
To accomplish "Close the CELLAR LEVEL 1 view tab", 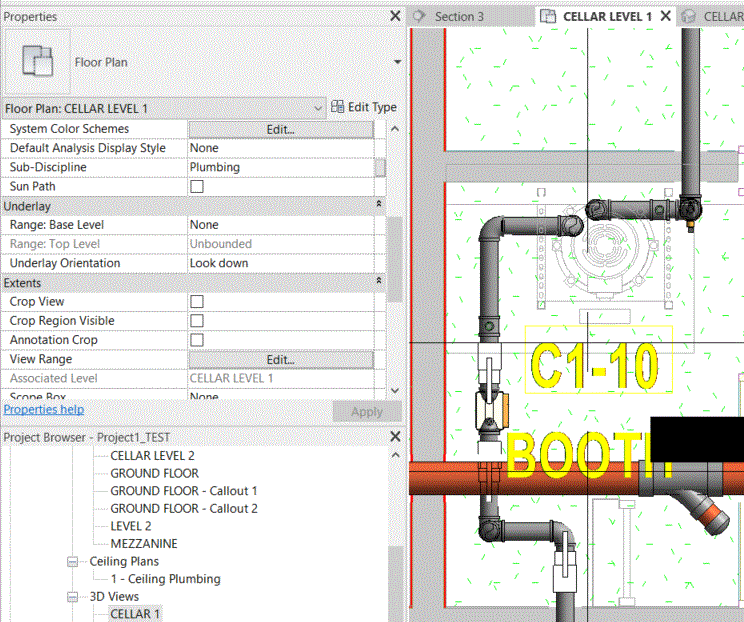I will coord(666,16).
